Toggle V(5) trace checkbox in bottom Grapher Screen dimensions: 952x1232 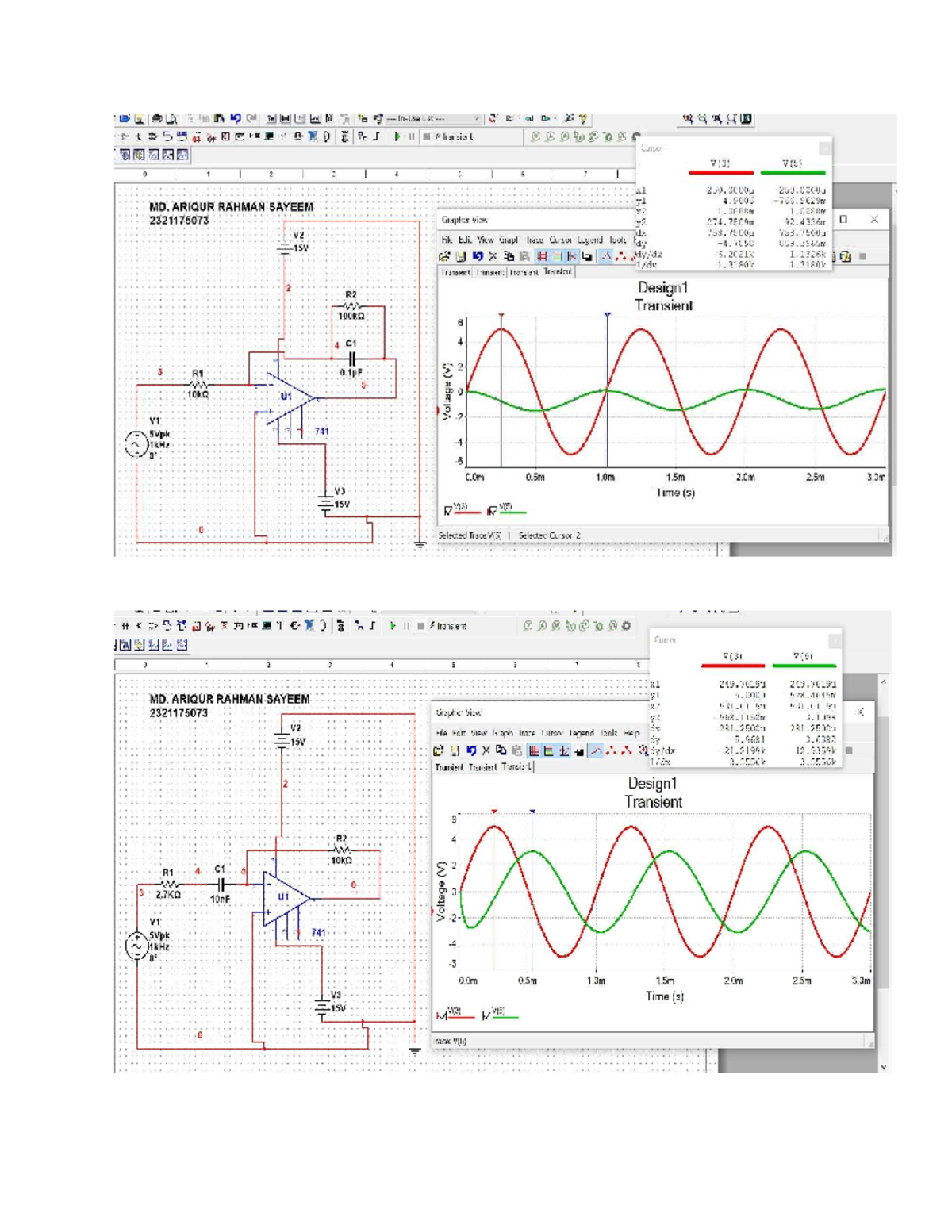point(487,1015)
